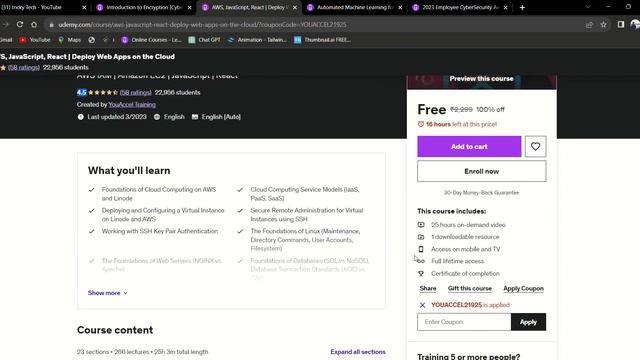640x360 pixels.
Task: Click 'Working with SSH Key Pair Authentication' item
Action: tap(160, 231)
